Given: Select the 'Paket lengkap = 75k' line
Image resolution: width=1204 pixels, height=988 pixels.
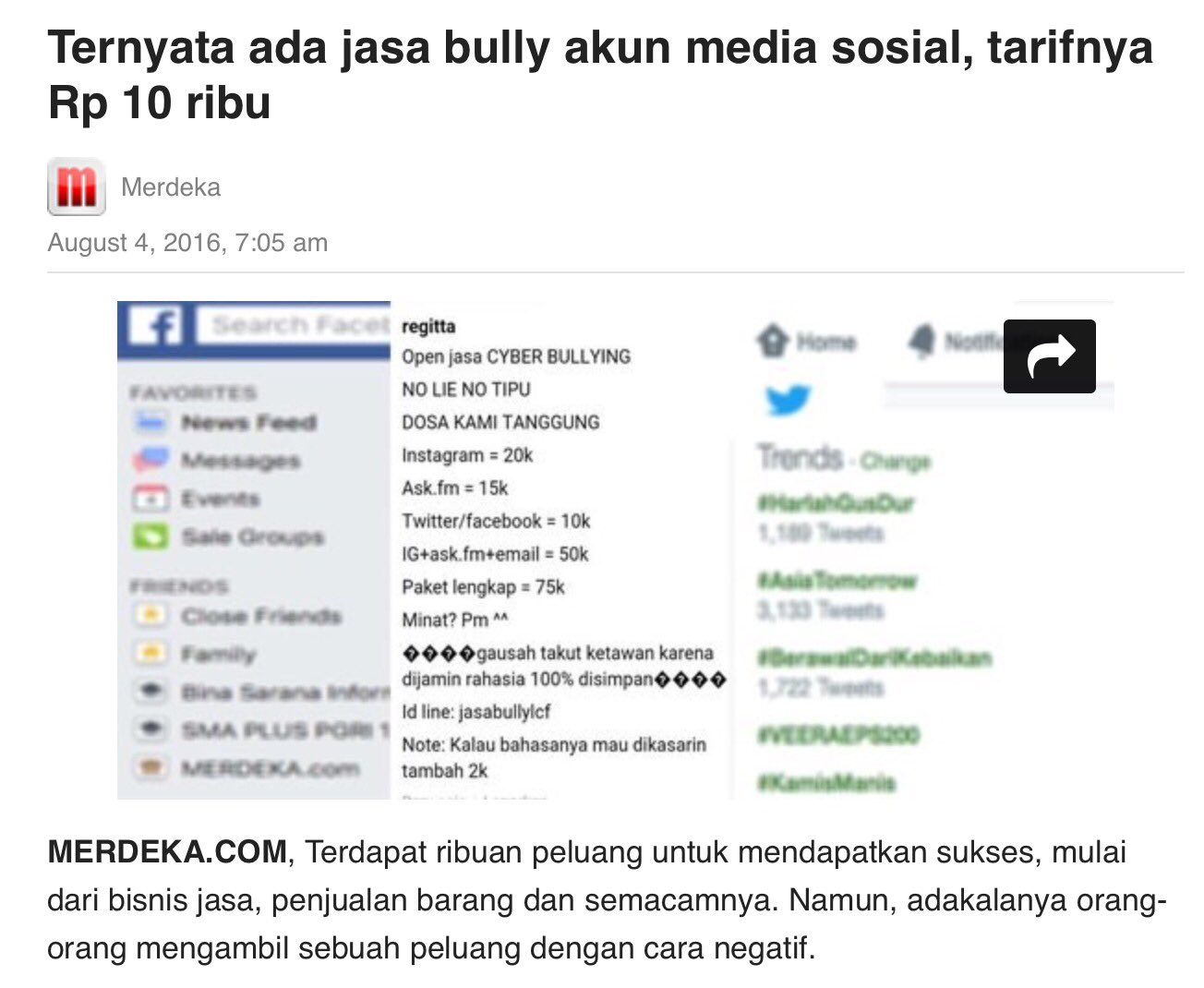Looking at the screenshot, I should pos(483,587).
